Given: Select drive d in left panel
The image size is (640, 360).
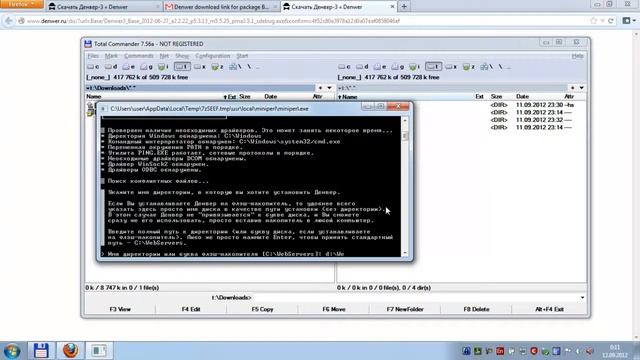Looking at the screenshot, I should [111, 67].
